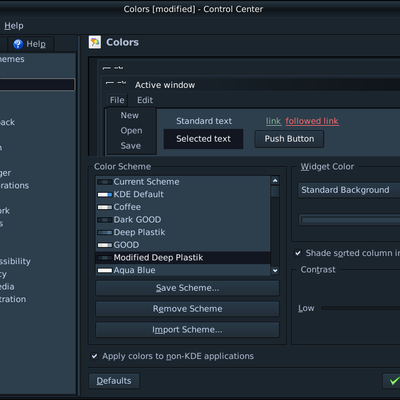
Task: Toggle Shade sorted column checkbox
Action: (298, 253)
